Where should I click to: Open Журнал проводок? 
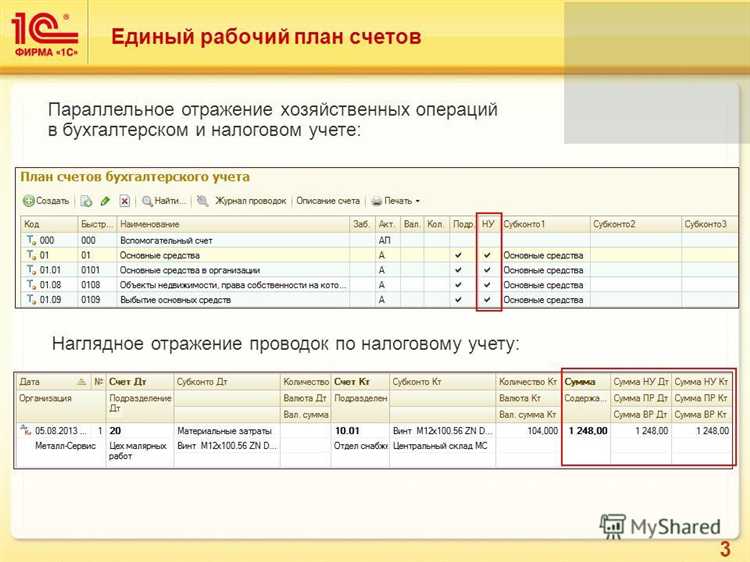251,200
